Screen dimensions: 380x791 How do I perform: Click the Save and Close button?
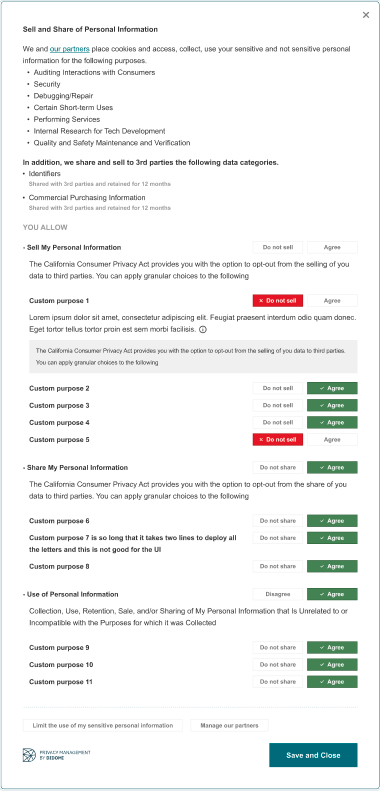(x=313, y=755)
